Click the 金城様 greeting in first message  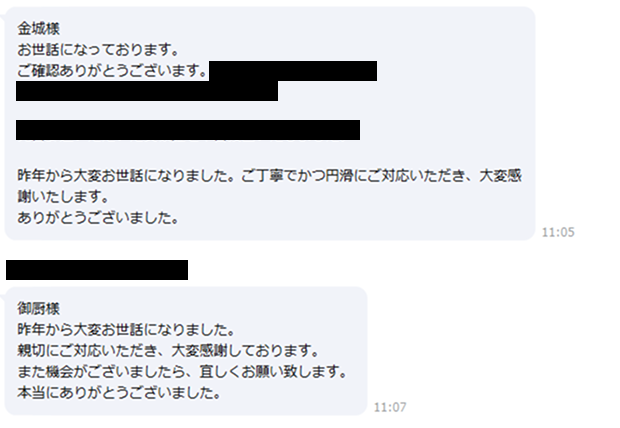click(x=38, y=29)
